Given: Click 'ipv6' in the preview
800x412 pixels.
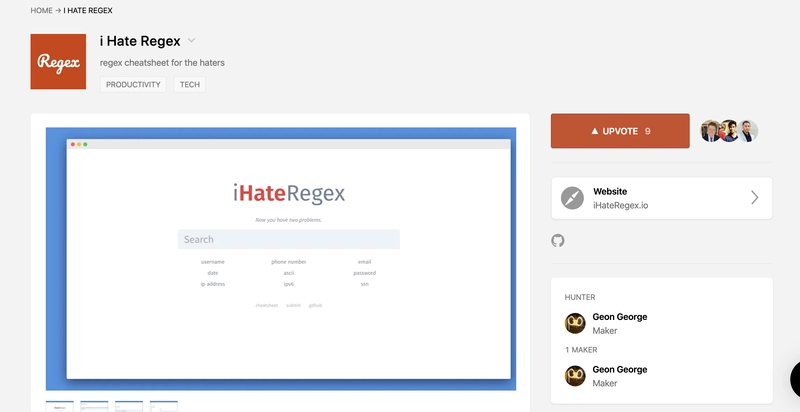Looking at the screenshot, I should point(289,284).
